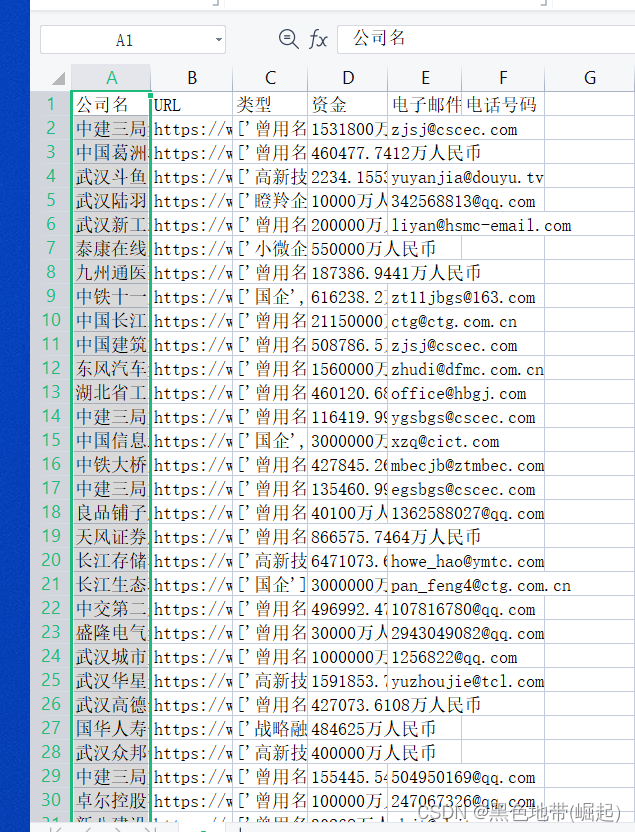Viewport: 635px width, 832px height.
Task: Select cell with 400000万人民币 amount
Action: pos(348,752)
